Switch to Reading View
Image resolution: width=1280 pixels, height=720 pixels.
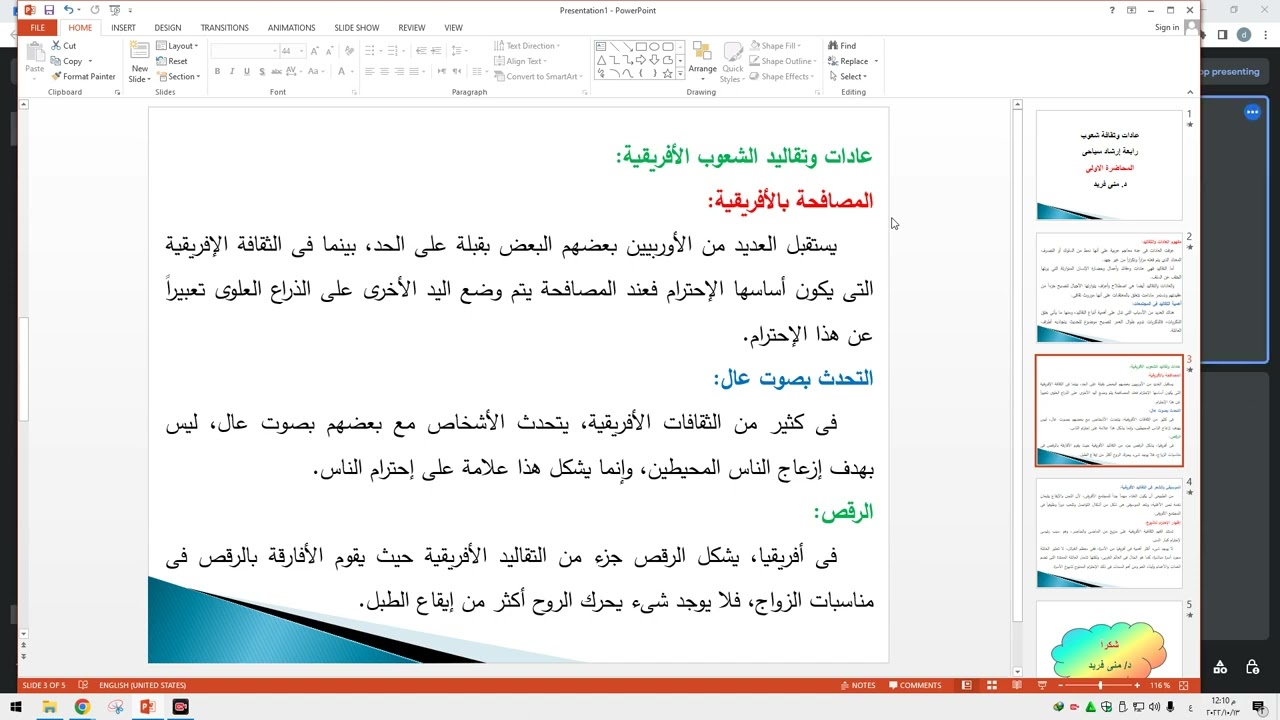coord(1017,685)
